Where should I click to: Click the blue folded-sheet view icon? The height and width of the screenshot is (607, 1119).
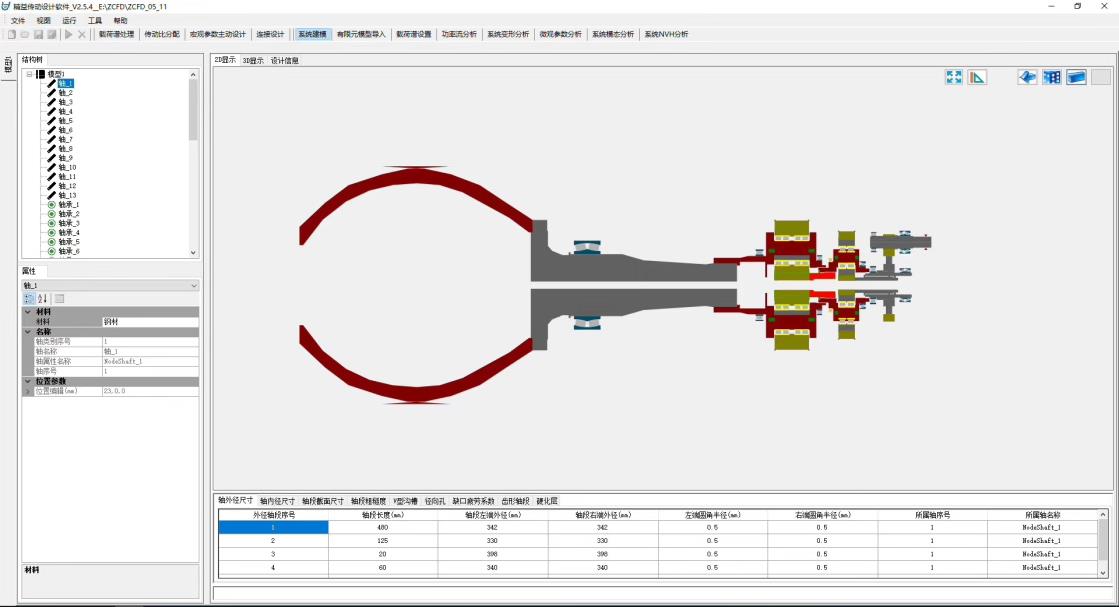pos(1027,77)
